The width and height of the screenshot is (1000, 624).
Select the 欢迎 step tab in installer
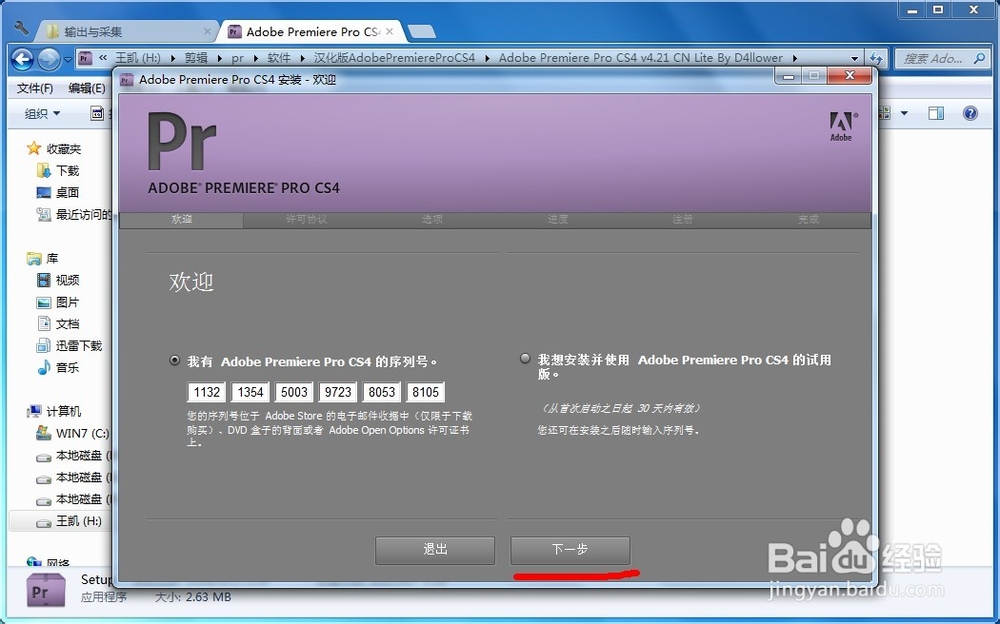182,219
